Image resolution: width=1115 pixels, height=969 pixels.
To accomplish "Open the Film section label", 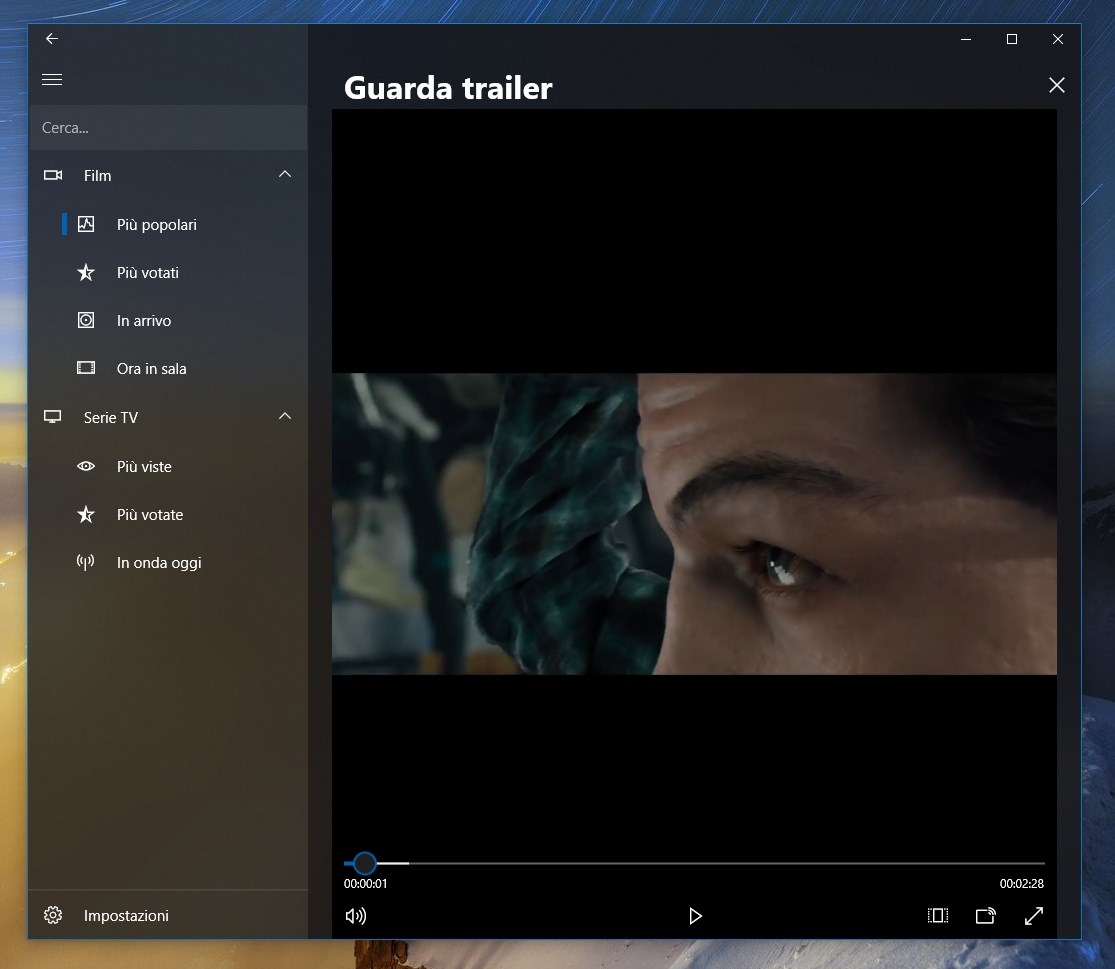I will pyautogui.click(x=97, y=176).
